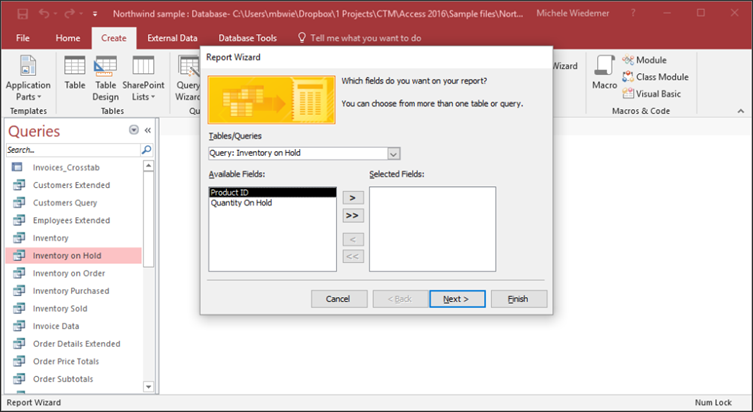Viewport: 753px width, 412px height.
Task: Select the Inventory Purchased query
Action: (x=74, y=291)
